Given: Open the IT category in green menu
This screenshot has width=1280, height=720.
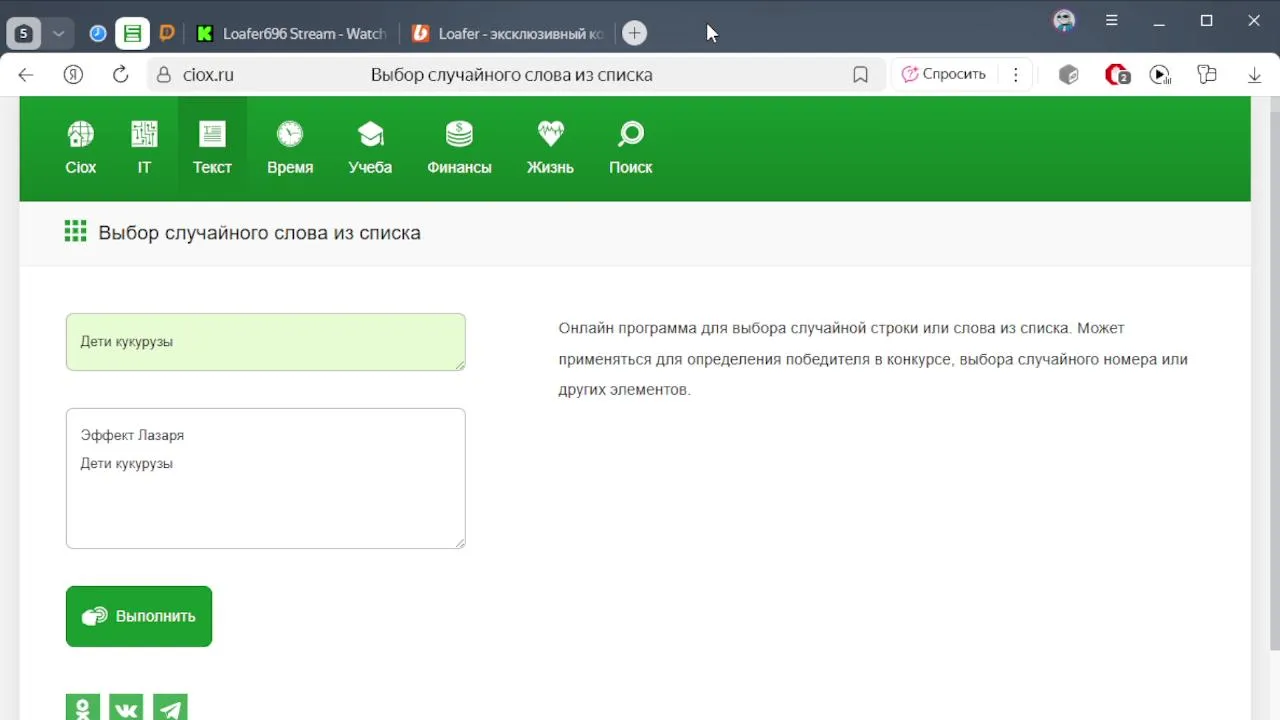Looking at the screenshot, I should pos(144,148).
